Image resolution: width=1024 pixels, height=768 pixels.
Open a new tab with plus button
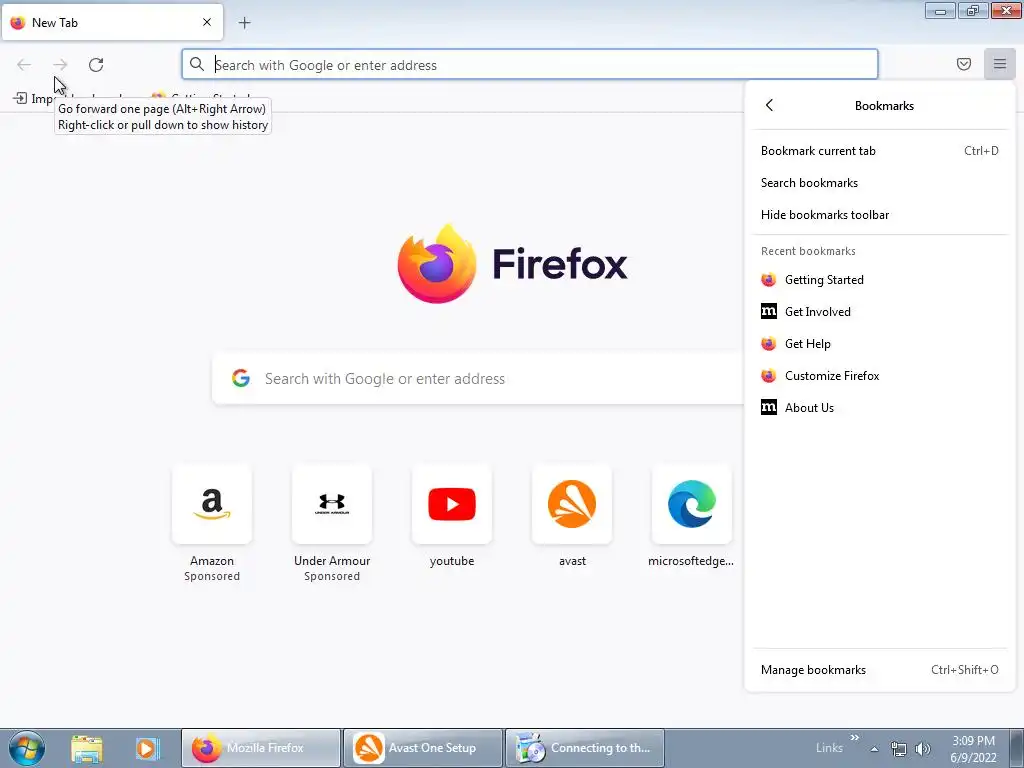pos(244,23)
